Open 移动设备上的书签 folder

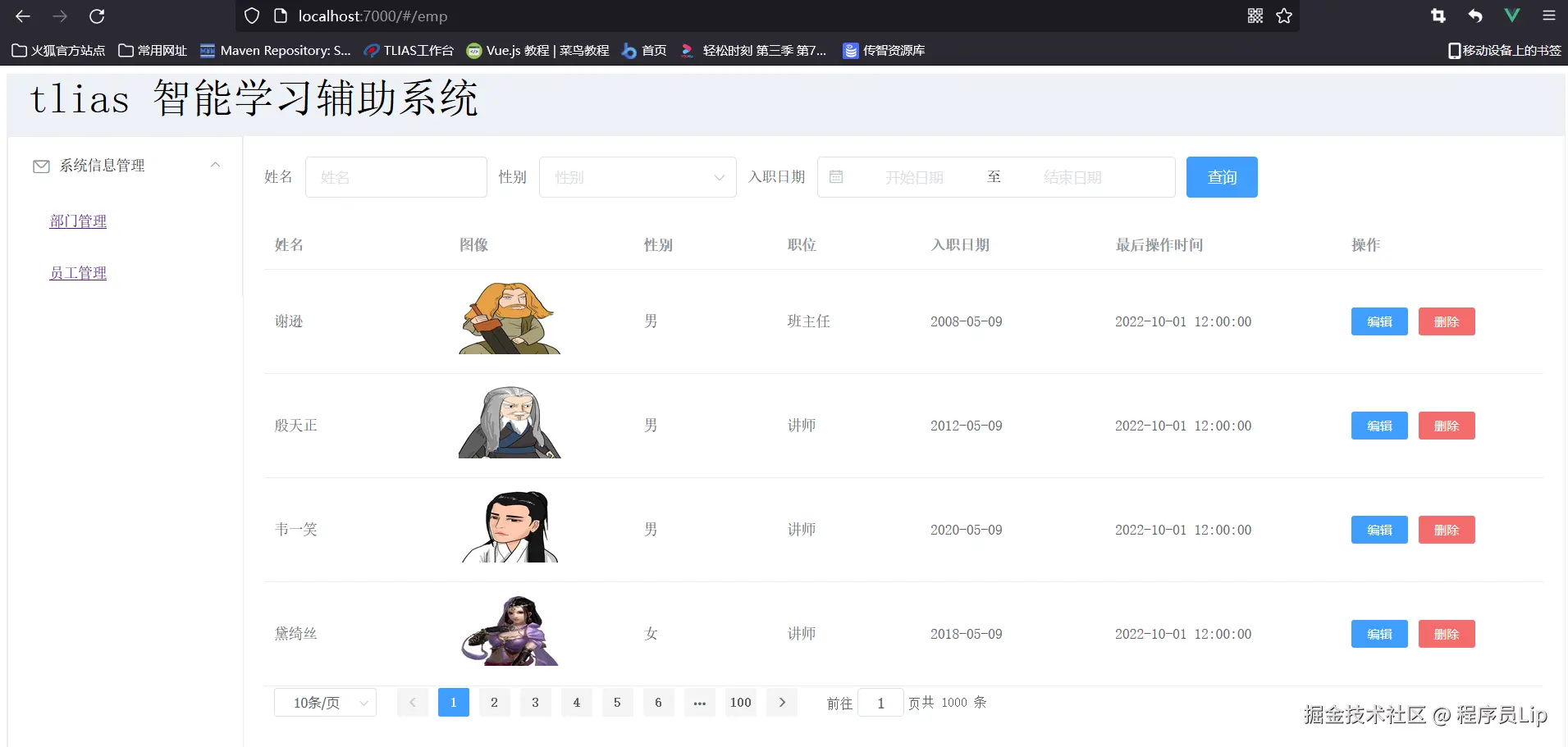[x=1505, y=51]
